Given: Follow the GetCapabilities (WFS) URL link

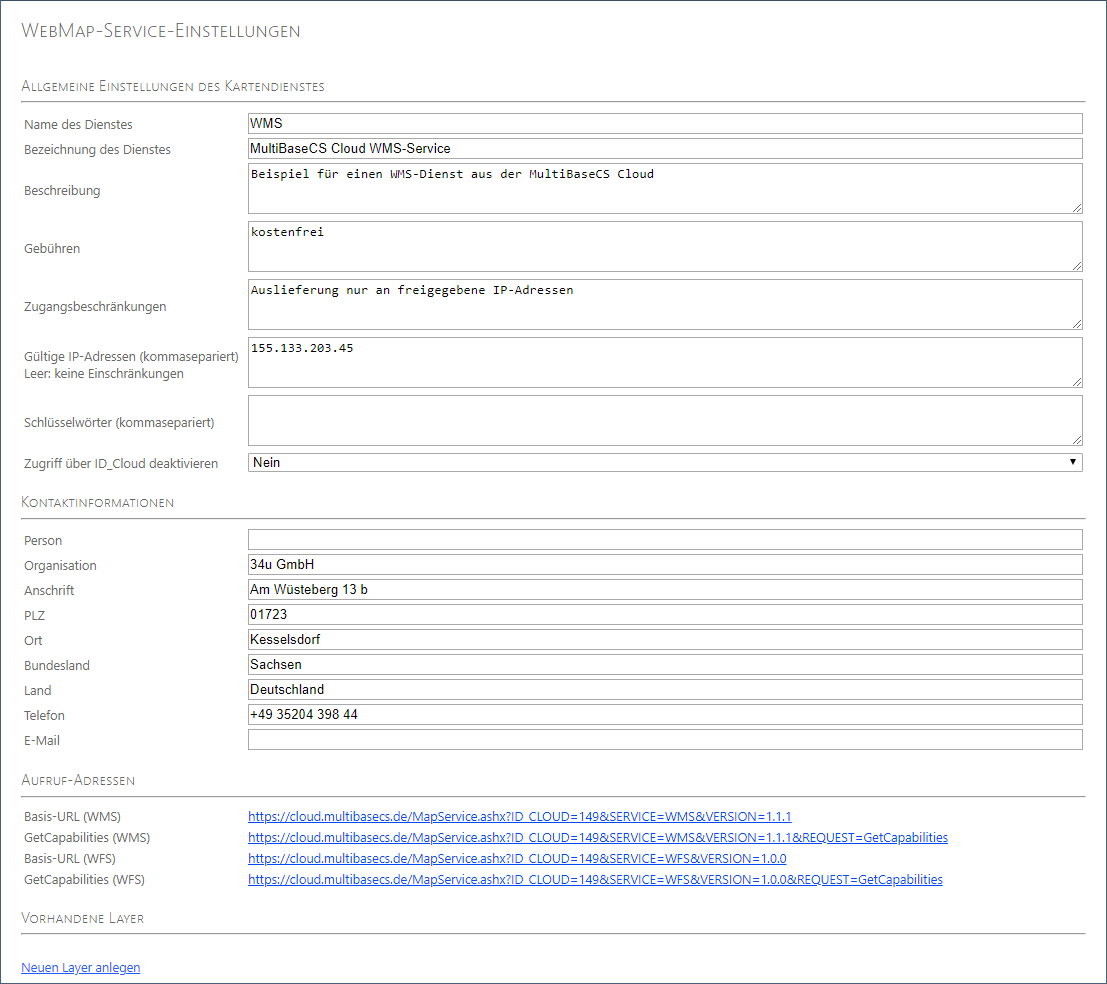Looking at the screenshot, I should click(x=595, y=880).
